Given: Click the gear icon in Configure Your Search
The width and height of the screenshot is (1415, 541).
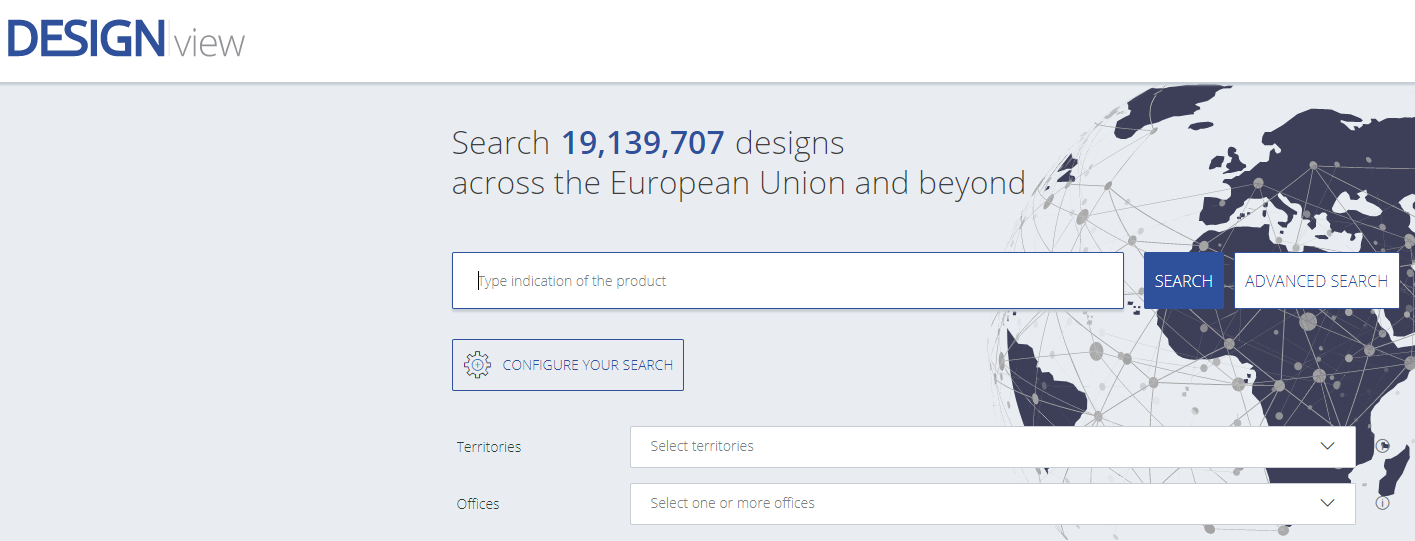Looking at the screenshot, I should click(477, 365).
